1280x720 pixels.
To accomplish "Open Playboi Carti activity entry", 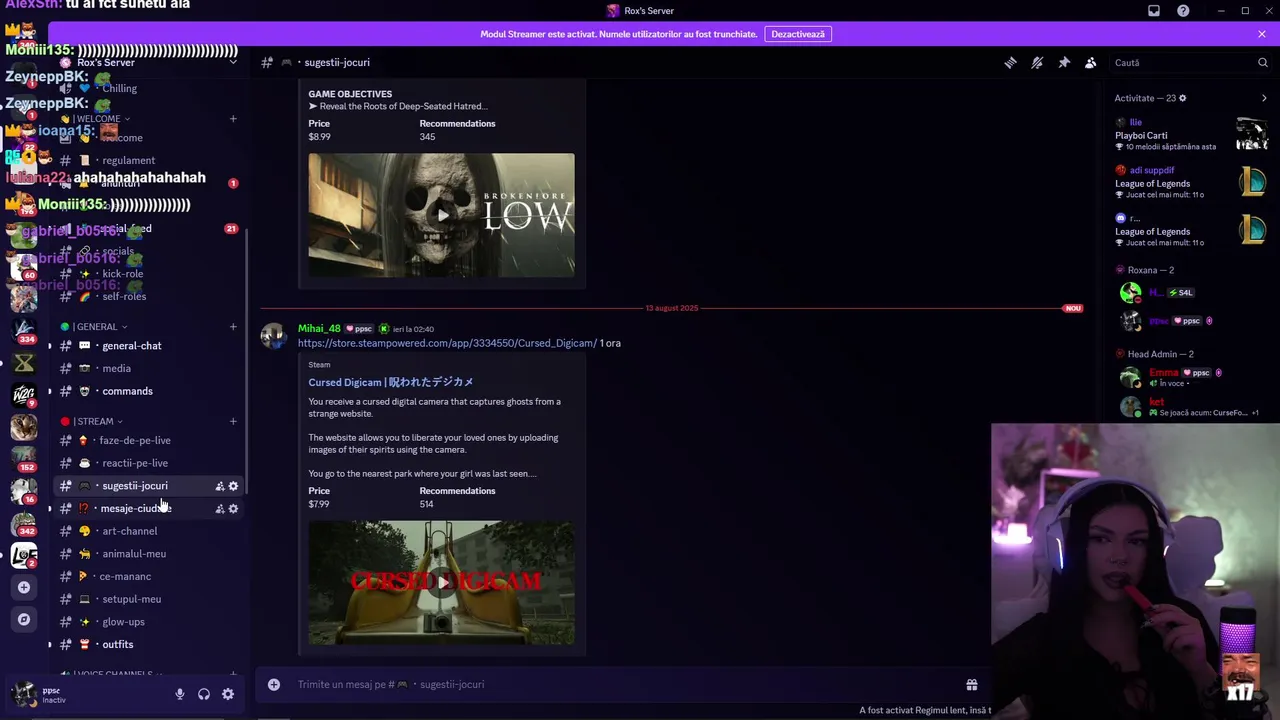I will (x=1191, y=135).
